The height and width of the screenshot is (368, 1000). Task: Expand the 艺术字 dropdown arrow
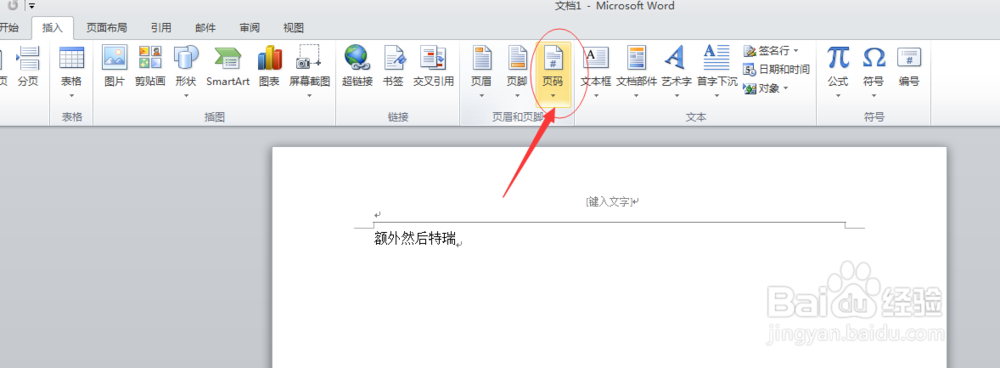click(x=676, y=96)
